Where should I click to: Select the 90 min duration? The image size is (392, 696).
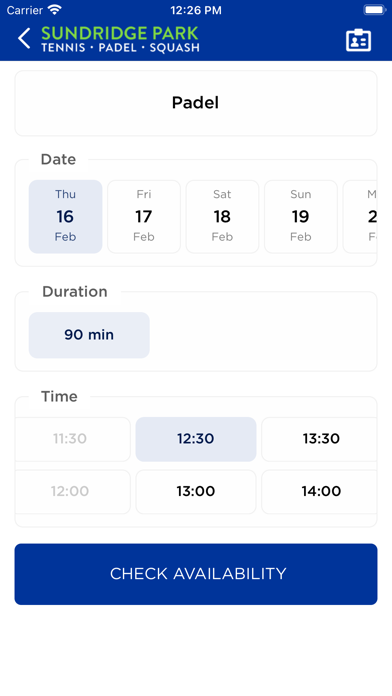[89, 335]
